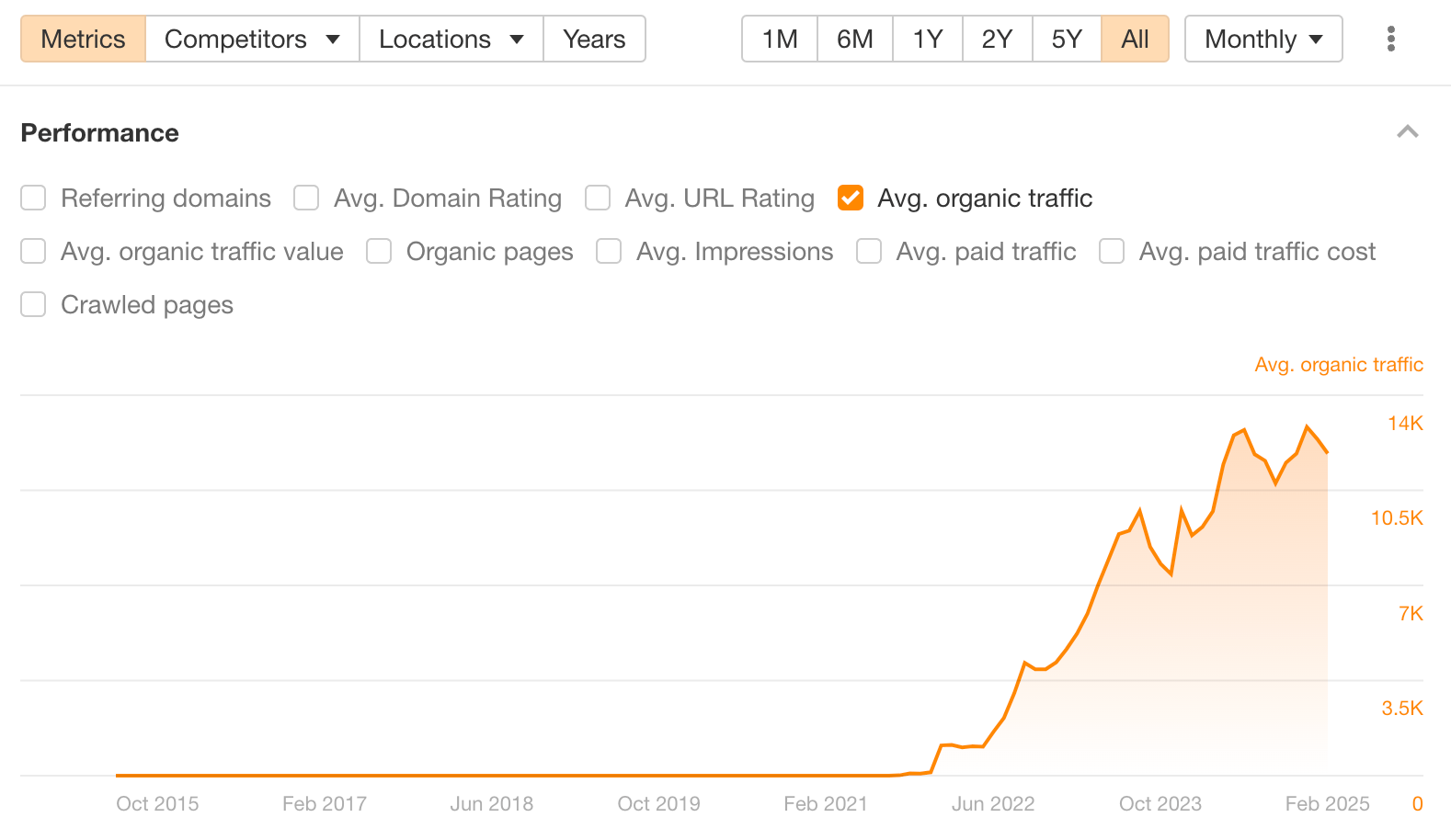The width and height of the screenshot is (1451, 840).
Task: Click the Feb 2021 x-axis label
Action: [x=826, y=804]
